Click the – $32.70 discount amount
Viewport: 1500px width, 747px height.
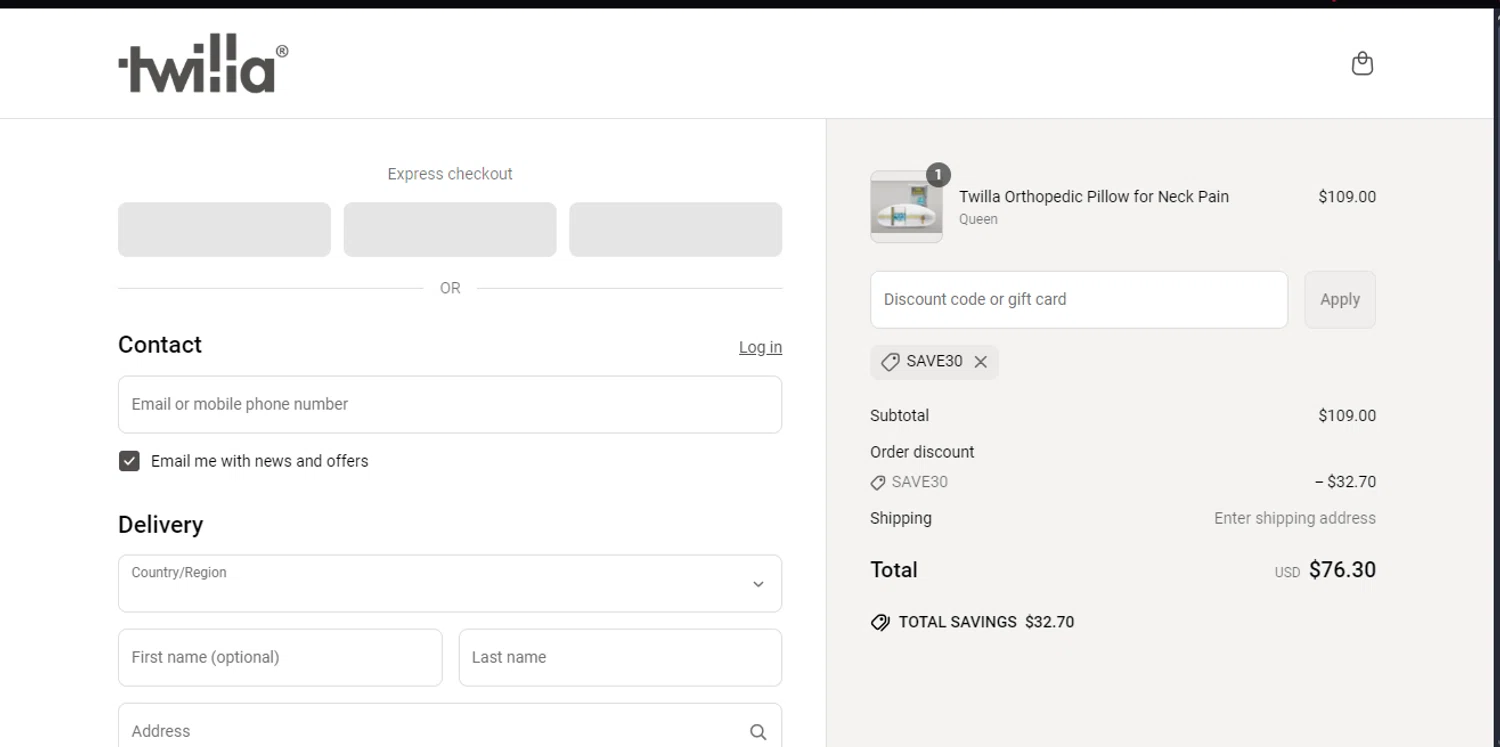[x=1345, y=482]
